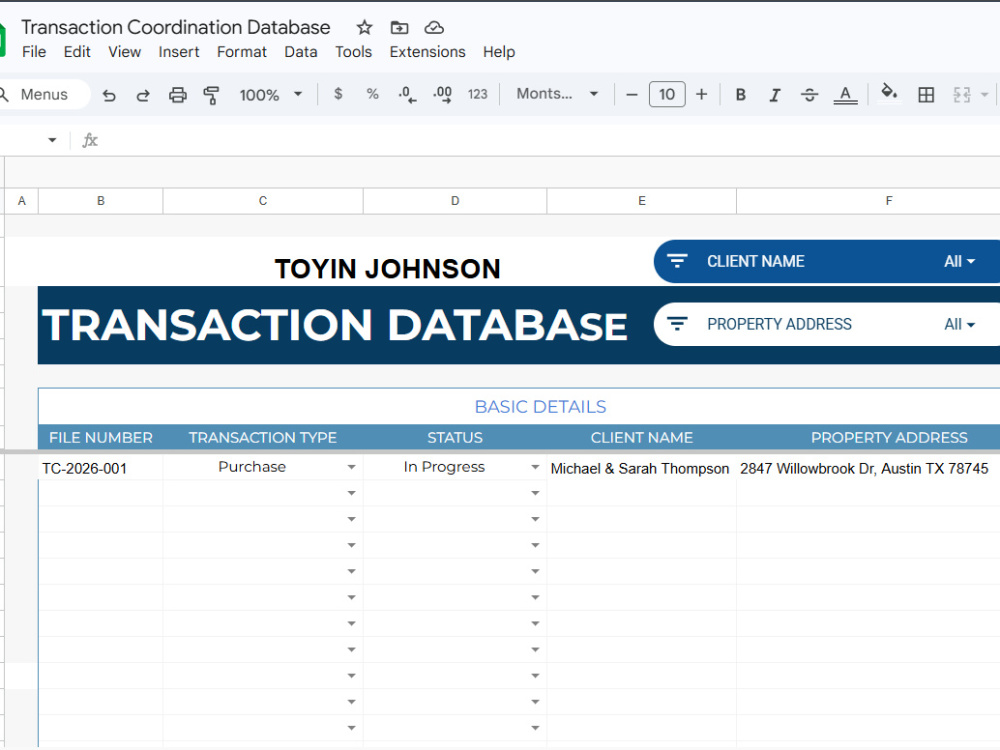
Task: Open the Montserrat font dropdown
Action: point(557,94)
